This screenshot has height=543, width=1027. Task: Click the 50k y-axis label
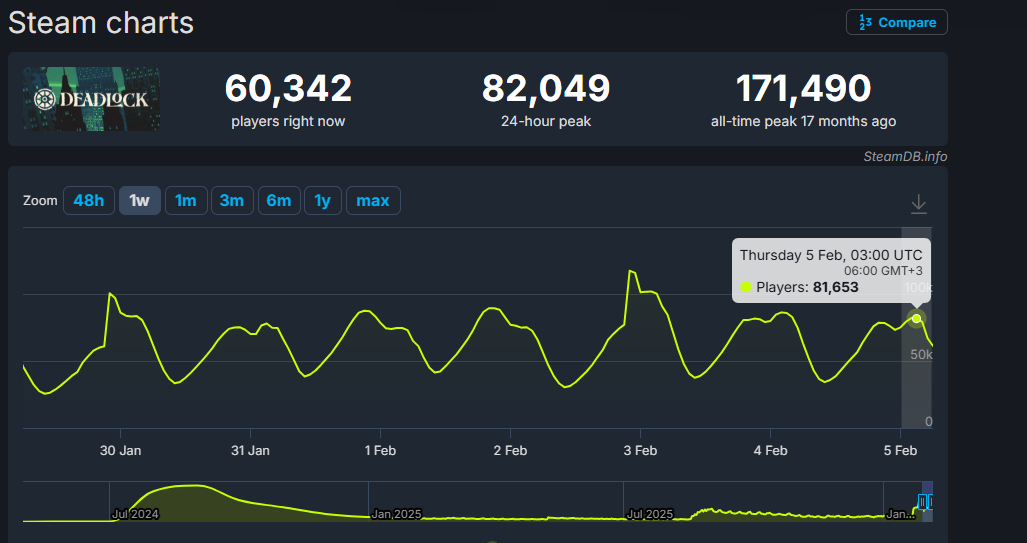pyautogui.click(x=921, y=354)
